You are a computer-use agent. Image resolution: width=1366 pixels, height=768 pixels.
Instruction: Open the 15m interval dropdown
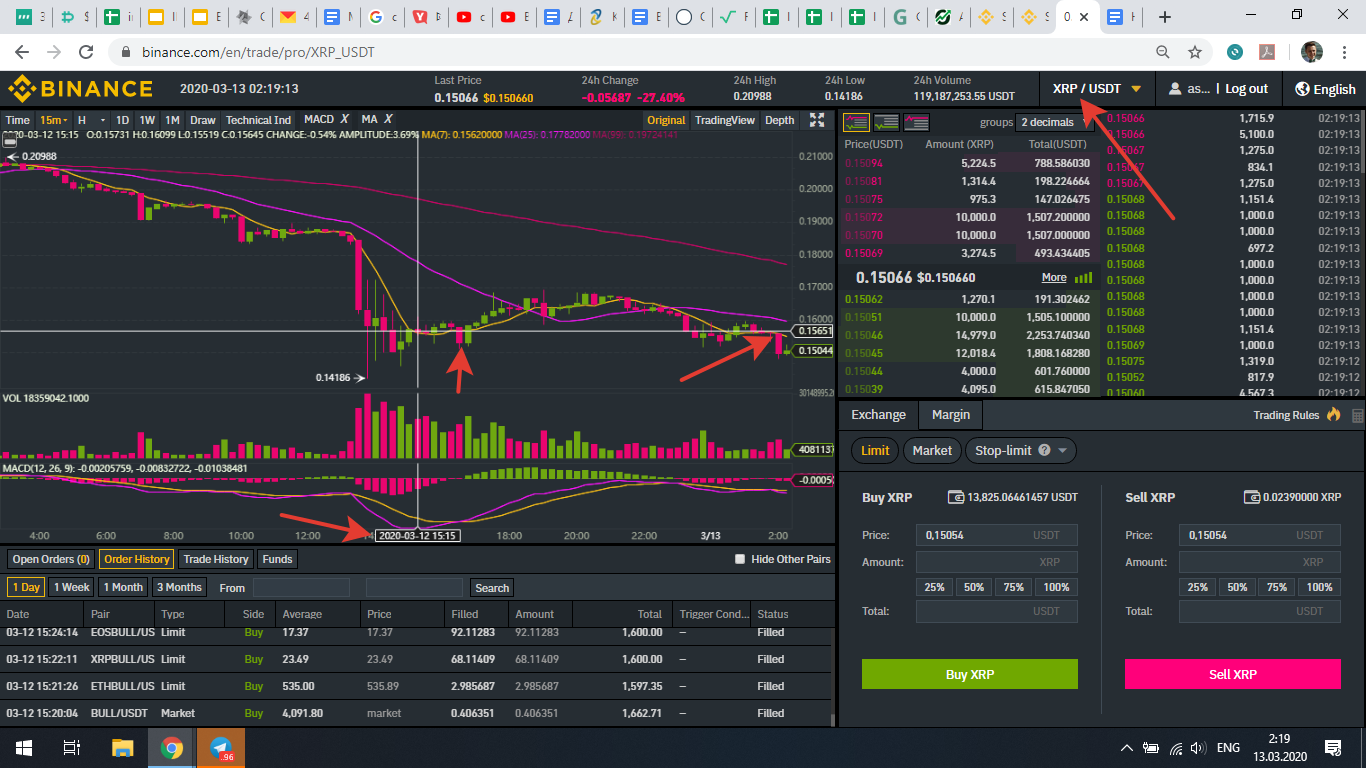pos(53,120)
